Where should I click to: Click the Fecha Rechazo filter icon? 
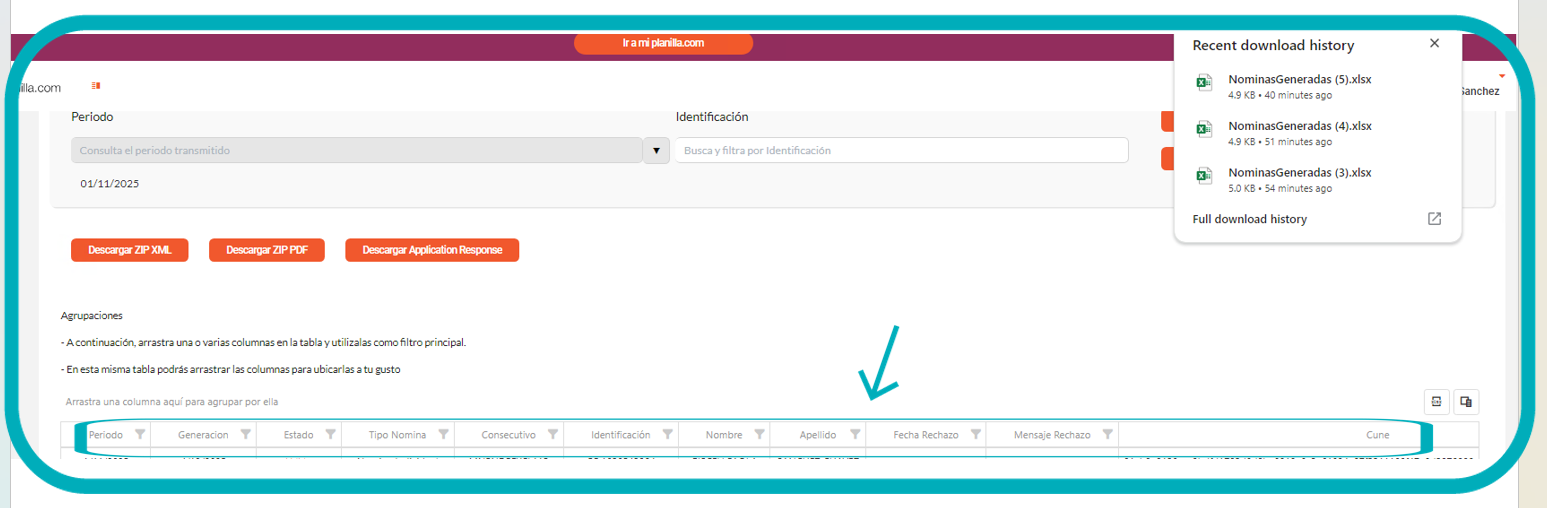[975, 435]
